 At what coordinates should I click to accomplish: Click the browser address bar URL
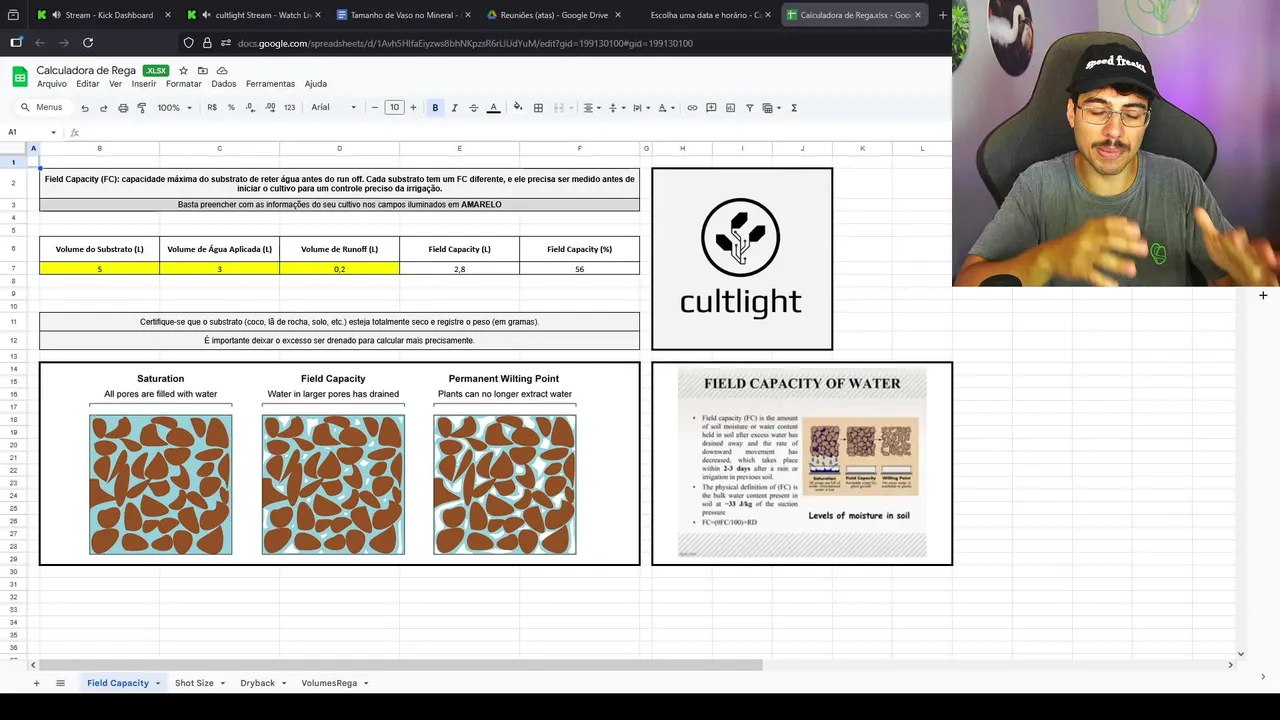pyautogui.click(x=465, y=43)
